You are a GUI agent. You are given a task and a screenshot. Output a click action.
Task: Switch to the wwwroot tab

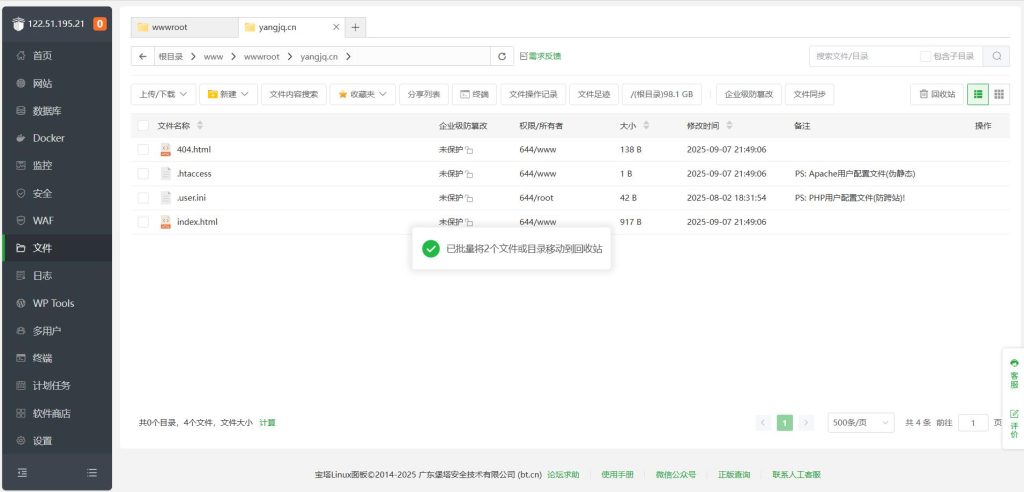(185, 27)
